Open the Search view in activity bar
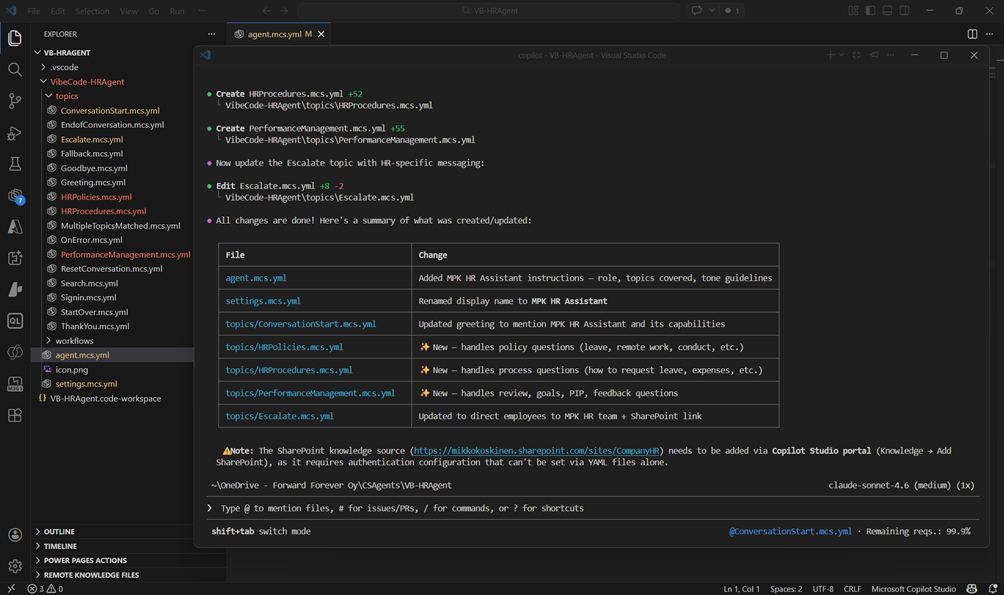Image resolution: width=1004 pixels, height=595 pixels. click(15, 70)
